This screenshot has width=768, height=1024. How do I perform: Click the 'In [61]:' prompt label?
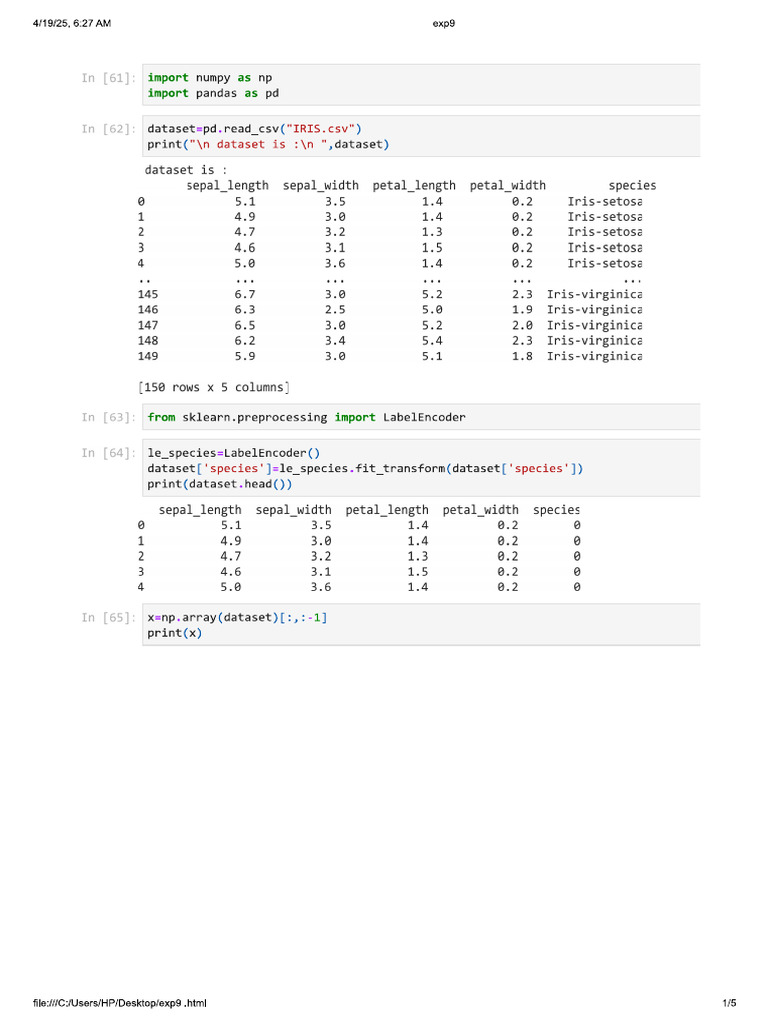[108, 78]
